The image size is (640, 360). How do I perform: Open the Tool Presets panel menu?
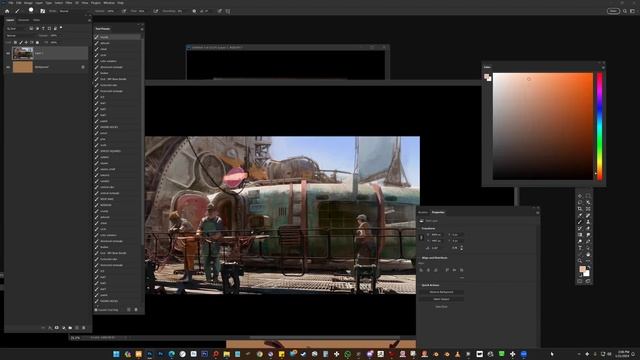(142, 29)
